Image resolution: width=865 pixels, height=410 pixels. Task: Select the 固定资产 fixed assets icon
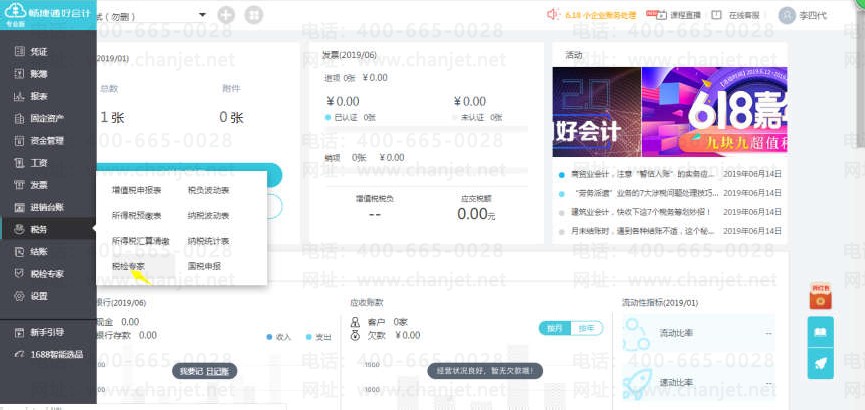click(19, 118)
